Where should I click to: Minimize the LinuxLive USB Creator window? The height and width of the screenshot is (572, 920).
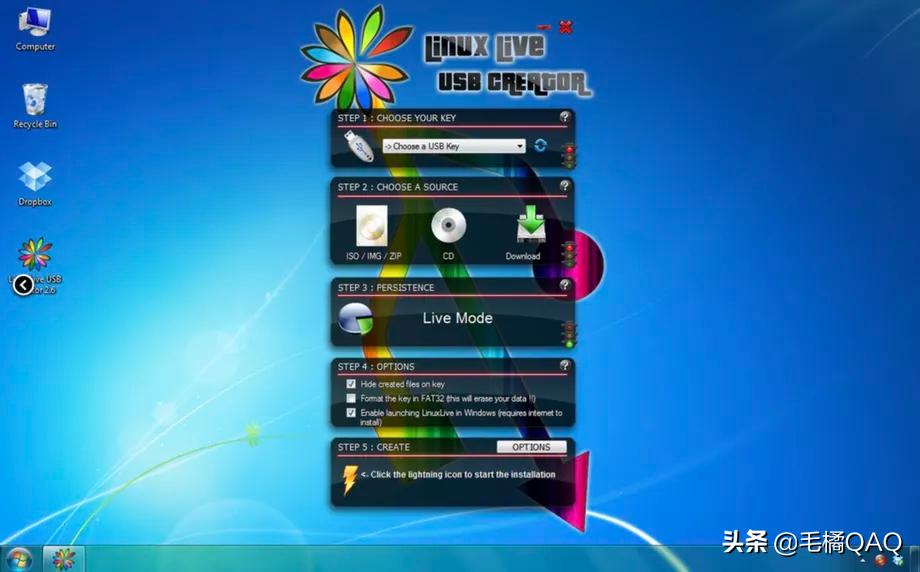(544, 27)
